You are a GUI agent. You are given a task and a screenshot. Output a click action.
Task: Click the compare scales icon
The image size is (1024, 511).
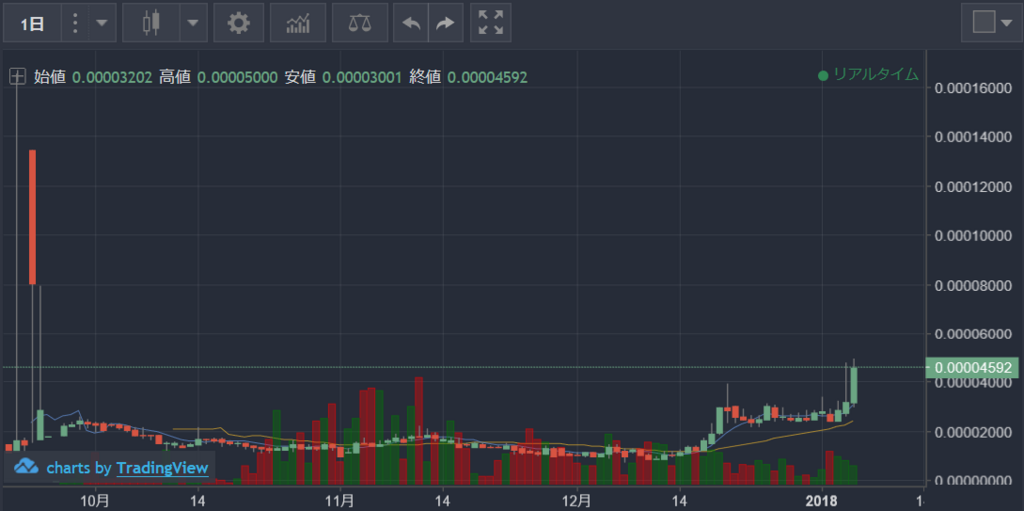359,23
